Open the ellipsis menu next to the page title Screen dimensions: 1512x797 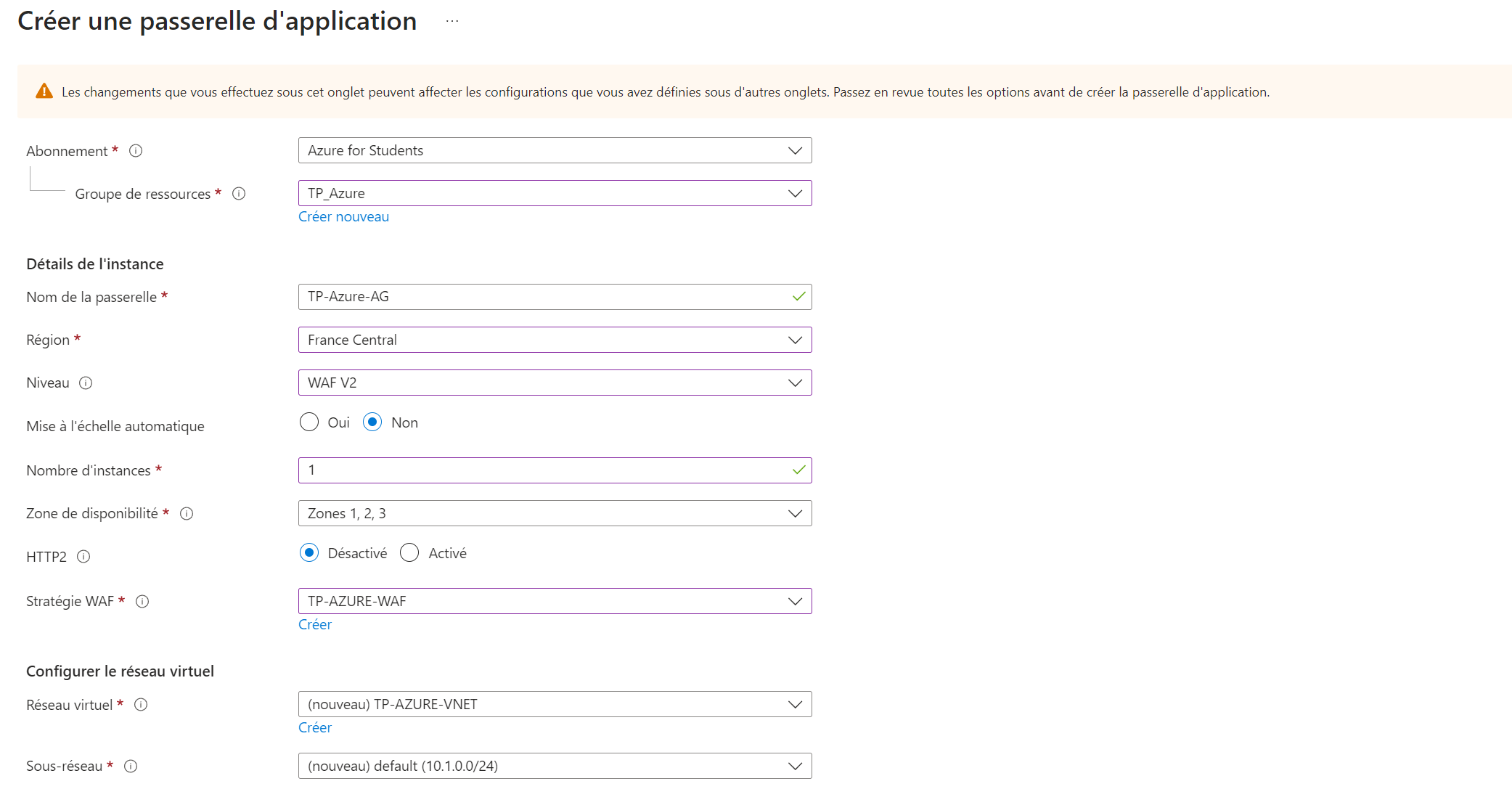coord(452,20)
